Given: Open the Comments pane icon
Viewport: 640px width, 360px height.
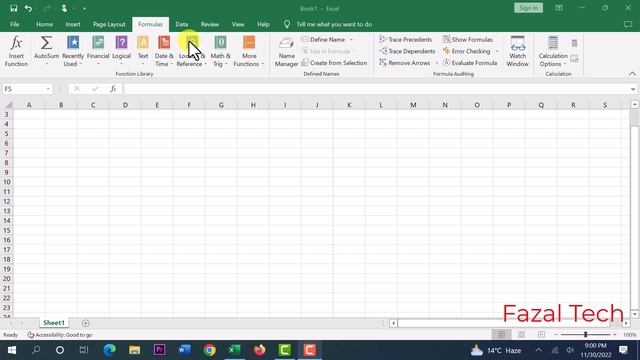Looking at the screenshot, I should 628,24.
